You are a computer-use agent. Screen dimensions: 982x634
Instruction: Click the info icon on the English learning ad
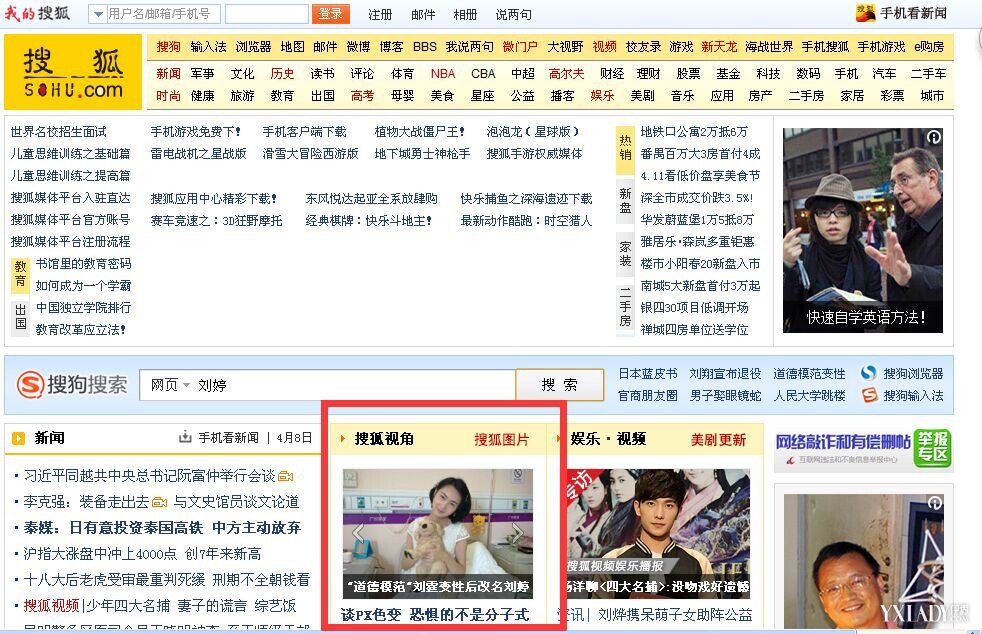[933, 137]
